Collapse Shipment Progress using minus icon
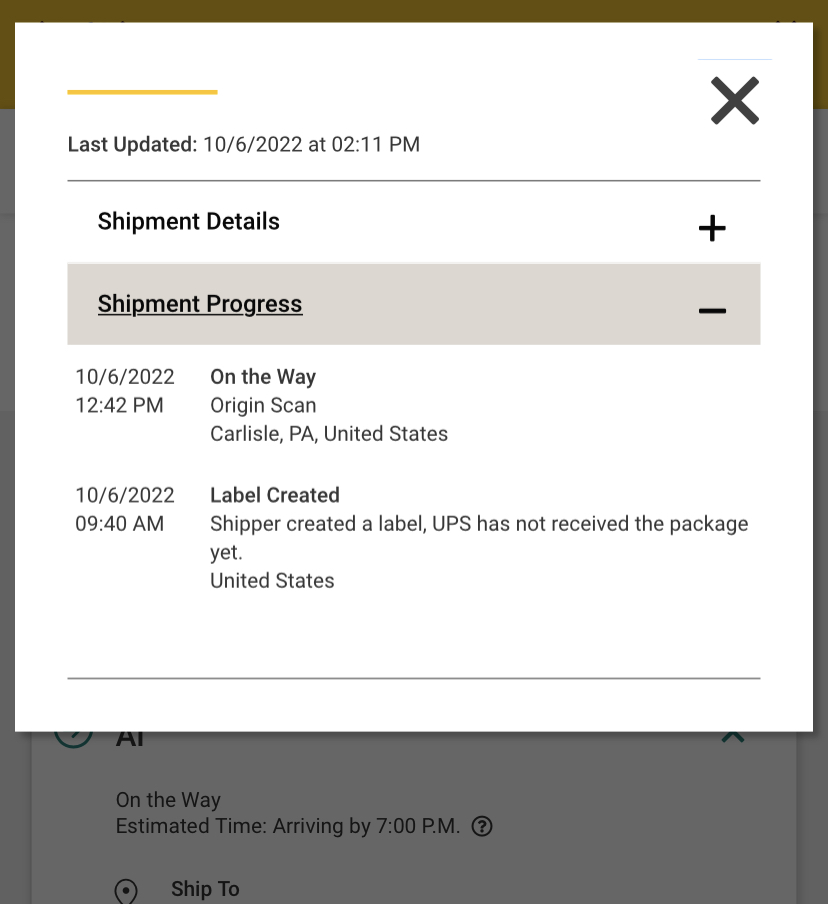This screenshot has height=904, width=828. pos(712,311)
